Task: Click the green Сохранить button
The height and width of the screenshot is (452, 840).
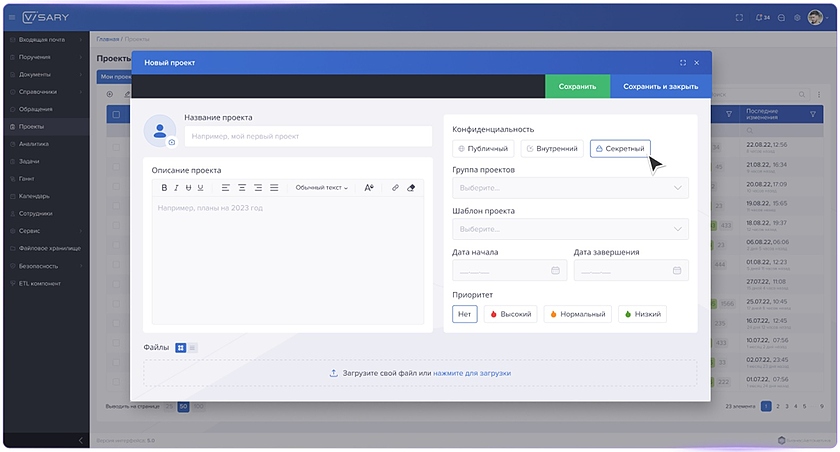Action: [x=577, y=86]
